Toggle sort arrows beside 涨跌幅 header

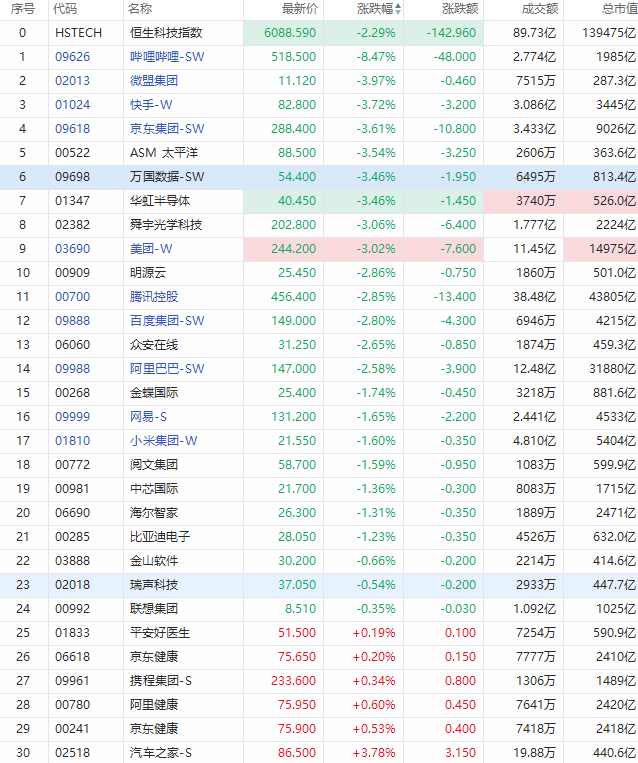coord(398,9)
